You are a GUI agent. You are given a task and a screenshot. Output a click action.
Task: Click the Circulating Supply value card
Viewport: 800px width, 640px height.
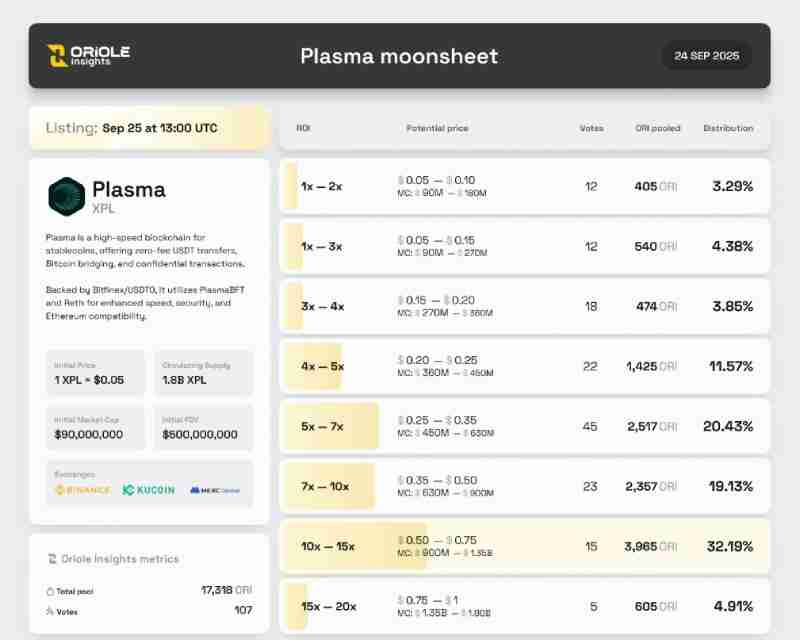tap(203, 371)
